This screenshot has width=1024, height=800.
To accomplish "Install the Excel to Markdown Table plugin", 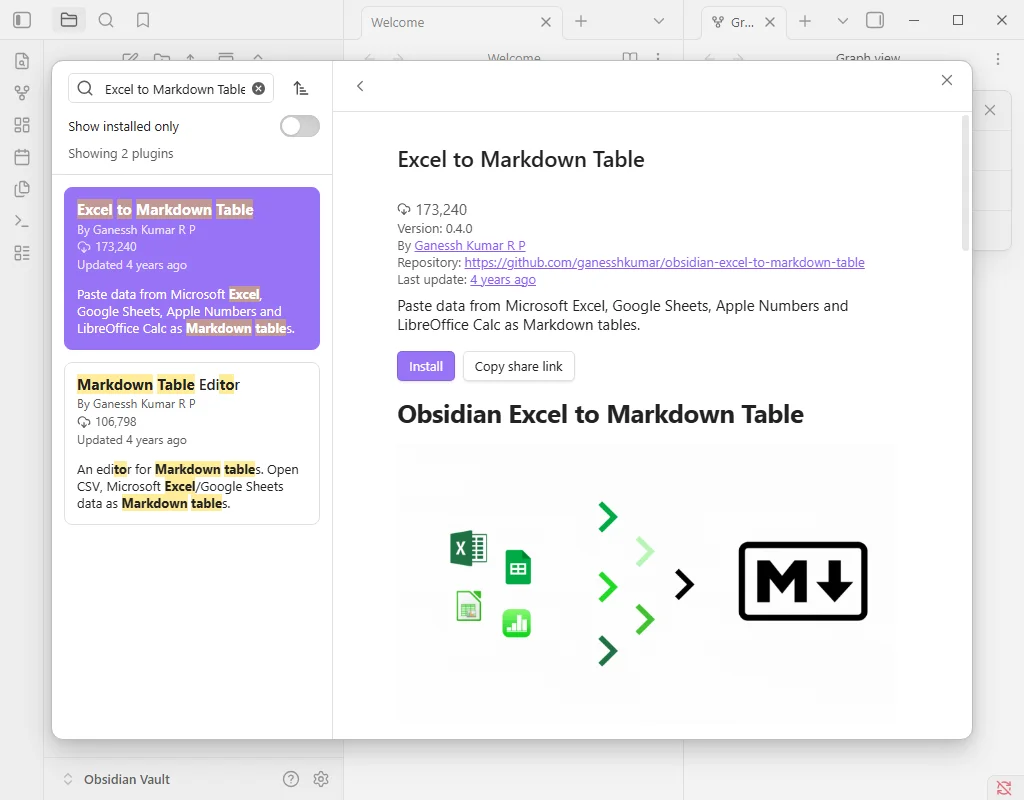I will pyautogui.click(x=425, y=366).
